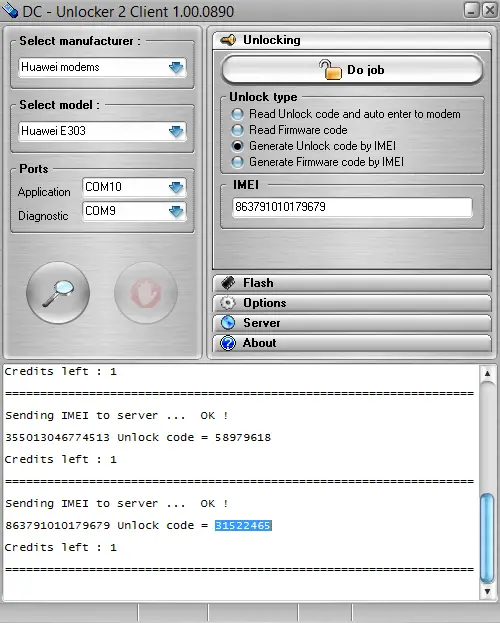Choose Generate Firmware code by IMEI

click(237, 162)
